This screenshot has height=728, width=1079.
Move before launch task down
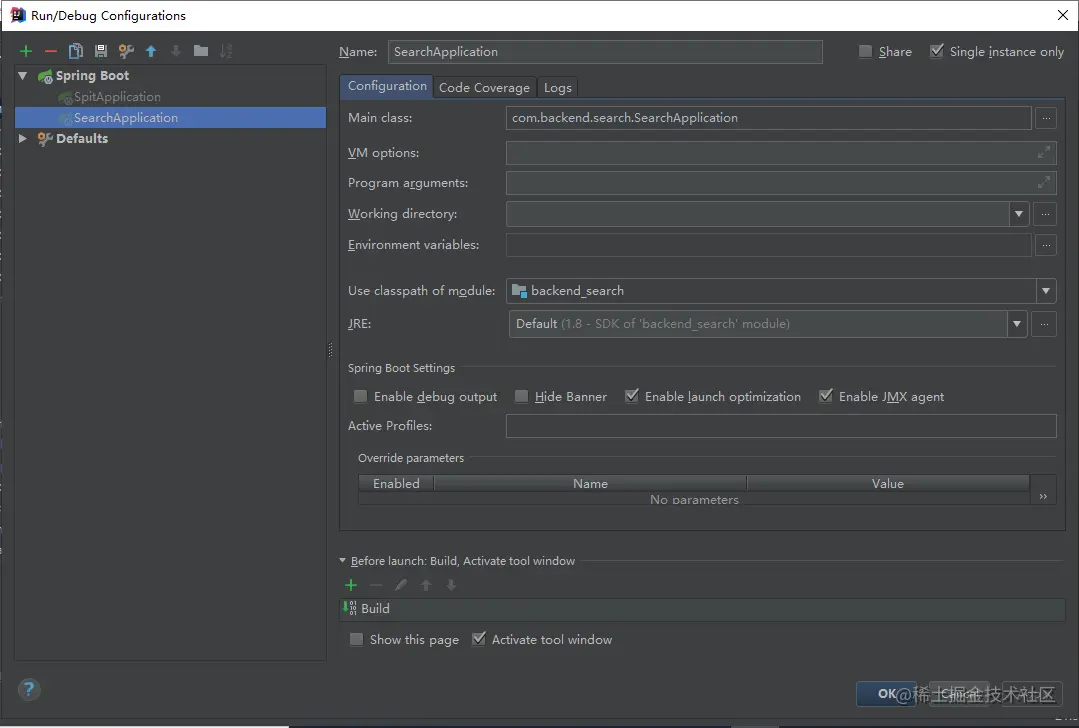click(451, 585)
